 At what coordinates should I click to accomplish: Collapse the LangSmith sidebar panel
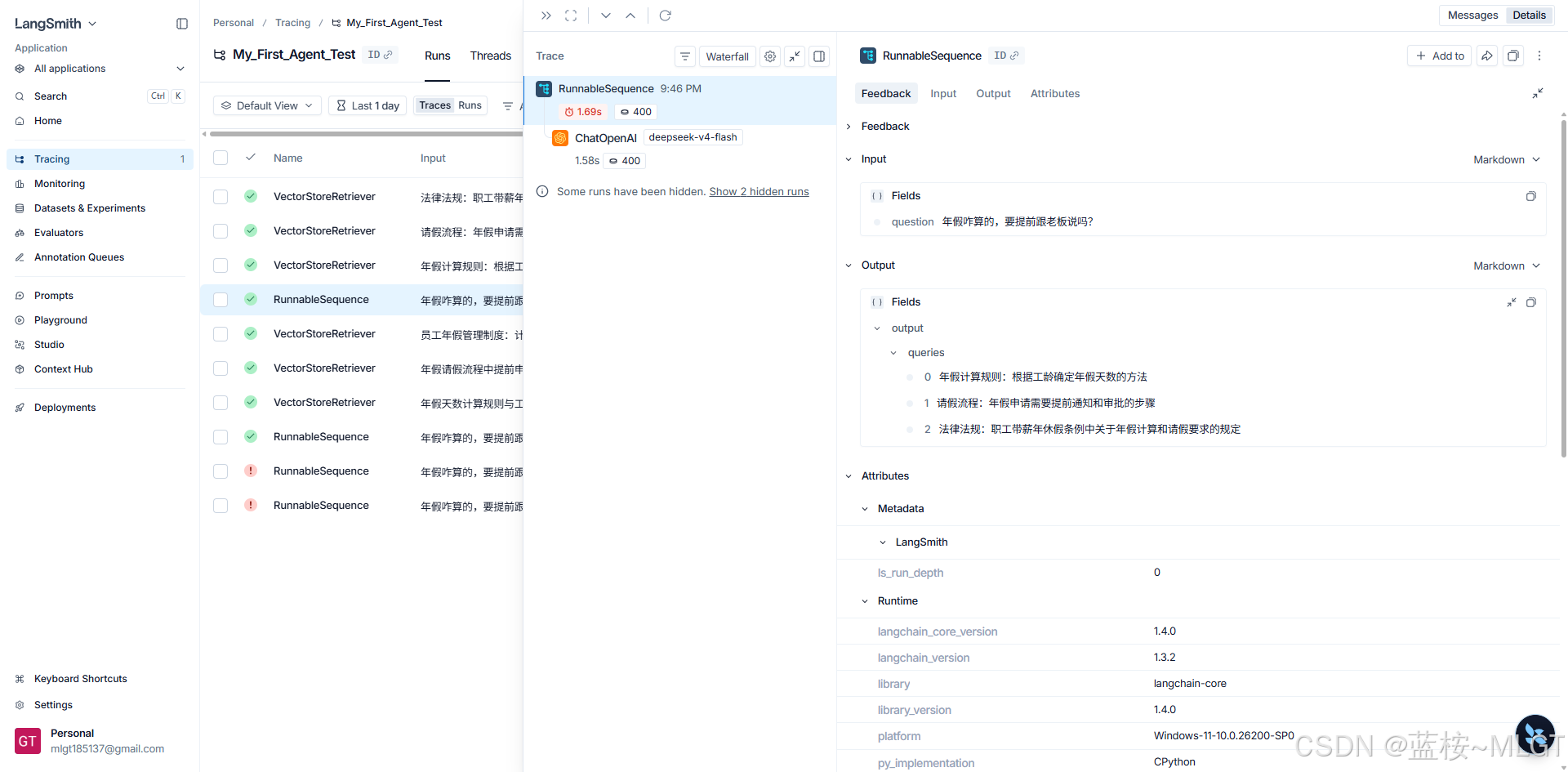coord(182,24)
